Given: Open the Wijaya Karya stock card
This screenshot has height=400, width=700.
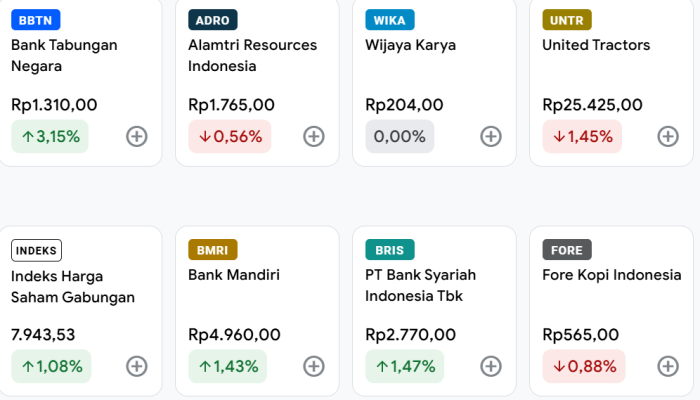Looking at the screenshot, I should (411, 45).
